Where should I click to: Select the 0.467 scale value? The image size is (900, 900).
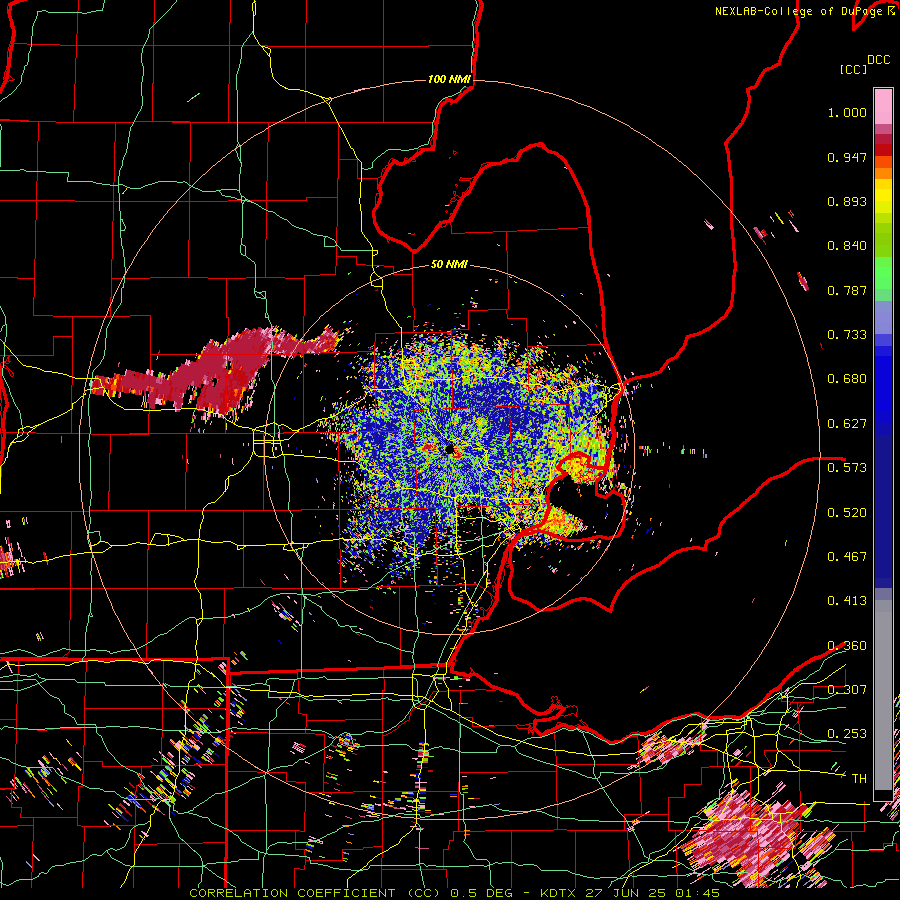tap(847, 557)
